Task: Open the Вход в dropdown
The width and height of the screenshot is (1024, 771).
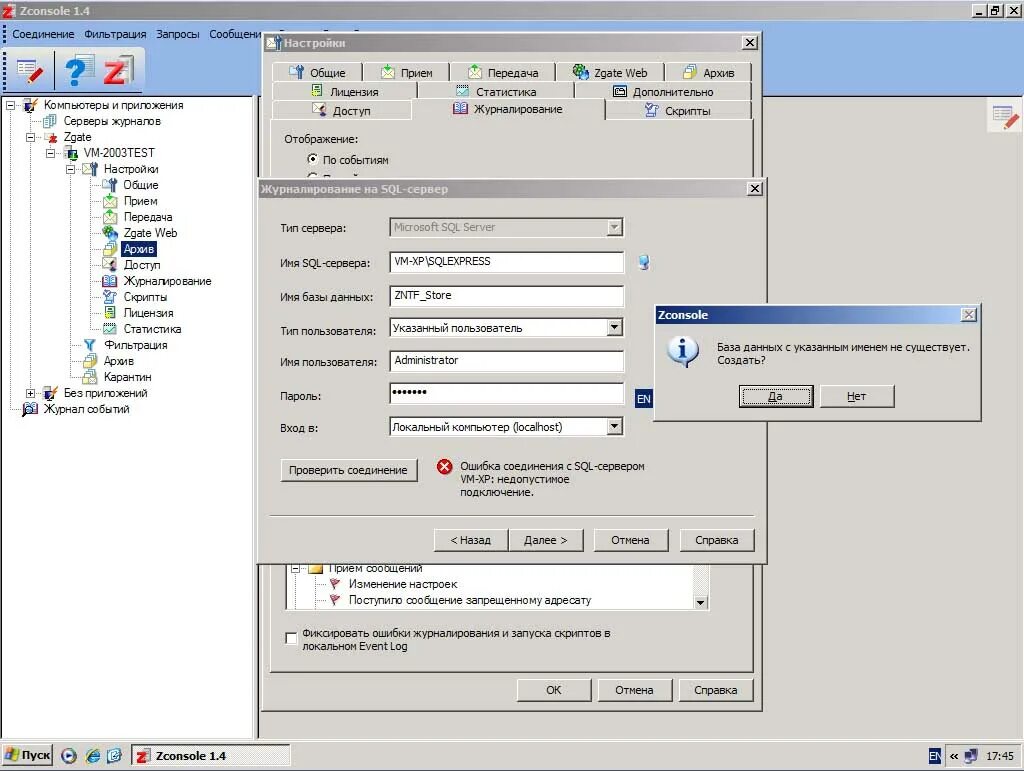Action: tap(615, 426)
